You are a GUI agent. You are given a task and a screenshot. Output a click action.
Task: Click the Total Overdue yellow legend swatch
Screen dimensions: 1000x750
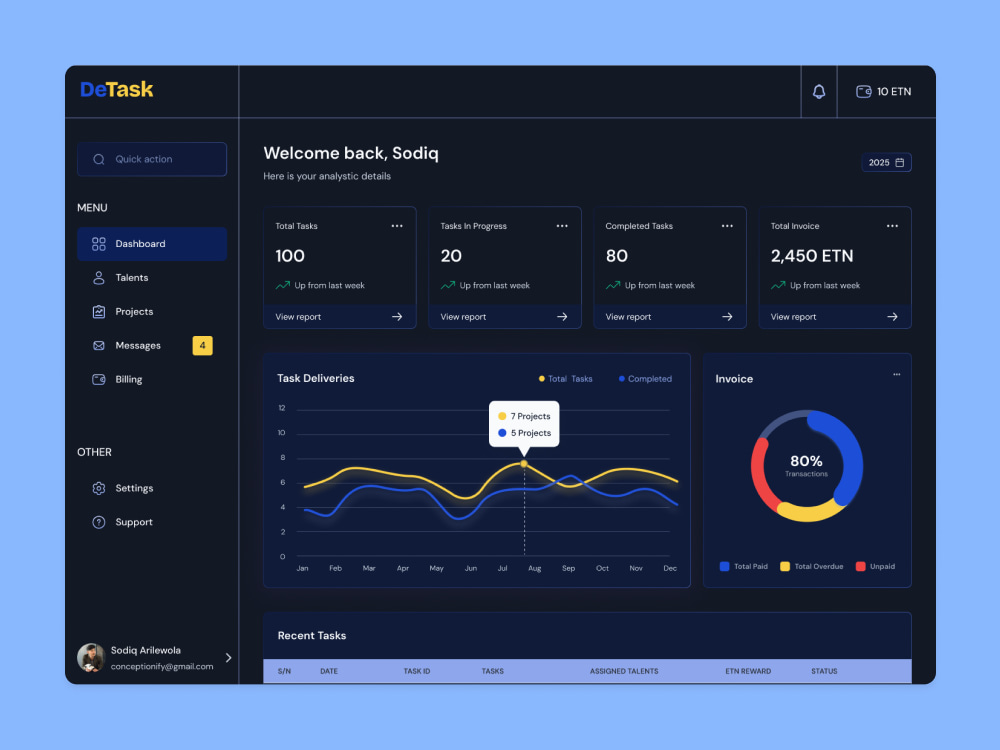pos(785,566)
